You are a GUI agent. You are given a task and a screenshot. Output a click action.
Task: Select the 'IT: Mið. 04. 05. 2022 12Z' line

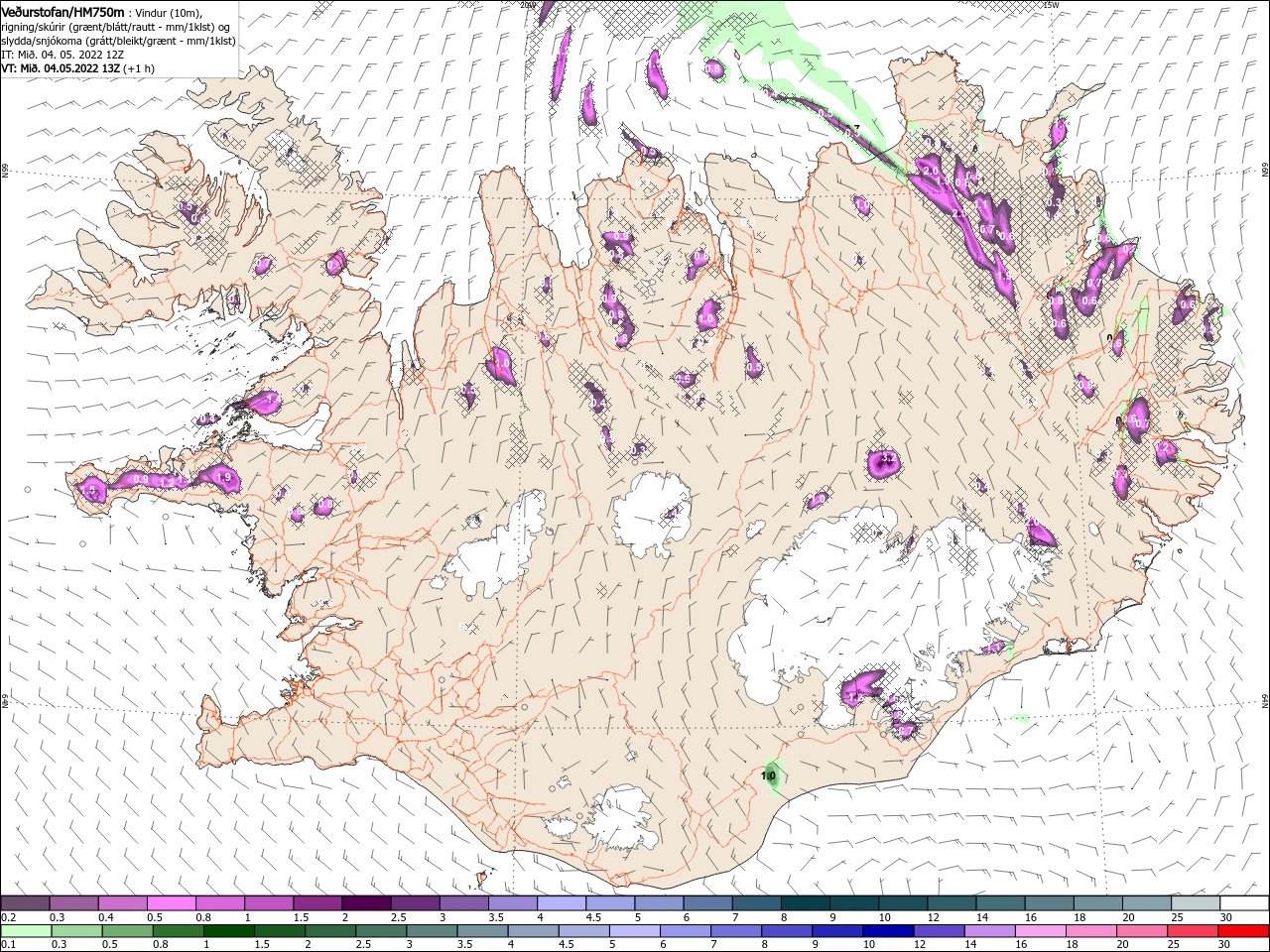(63, 55)
